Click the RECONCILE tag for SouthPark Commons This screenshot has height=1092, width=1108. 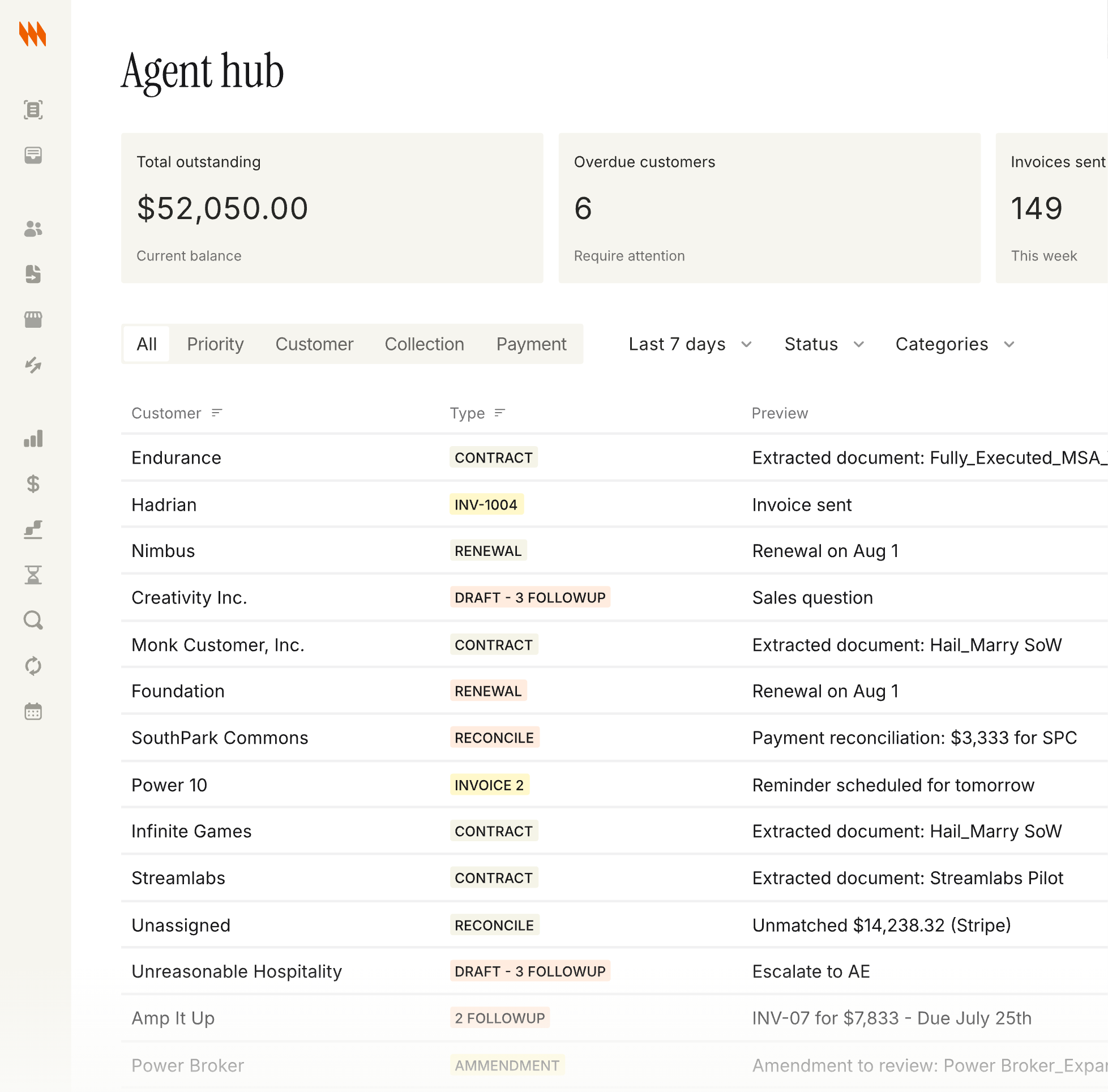(494, 738)
